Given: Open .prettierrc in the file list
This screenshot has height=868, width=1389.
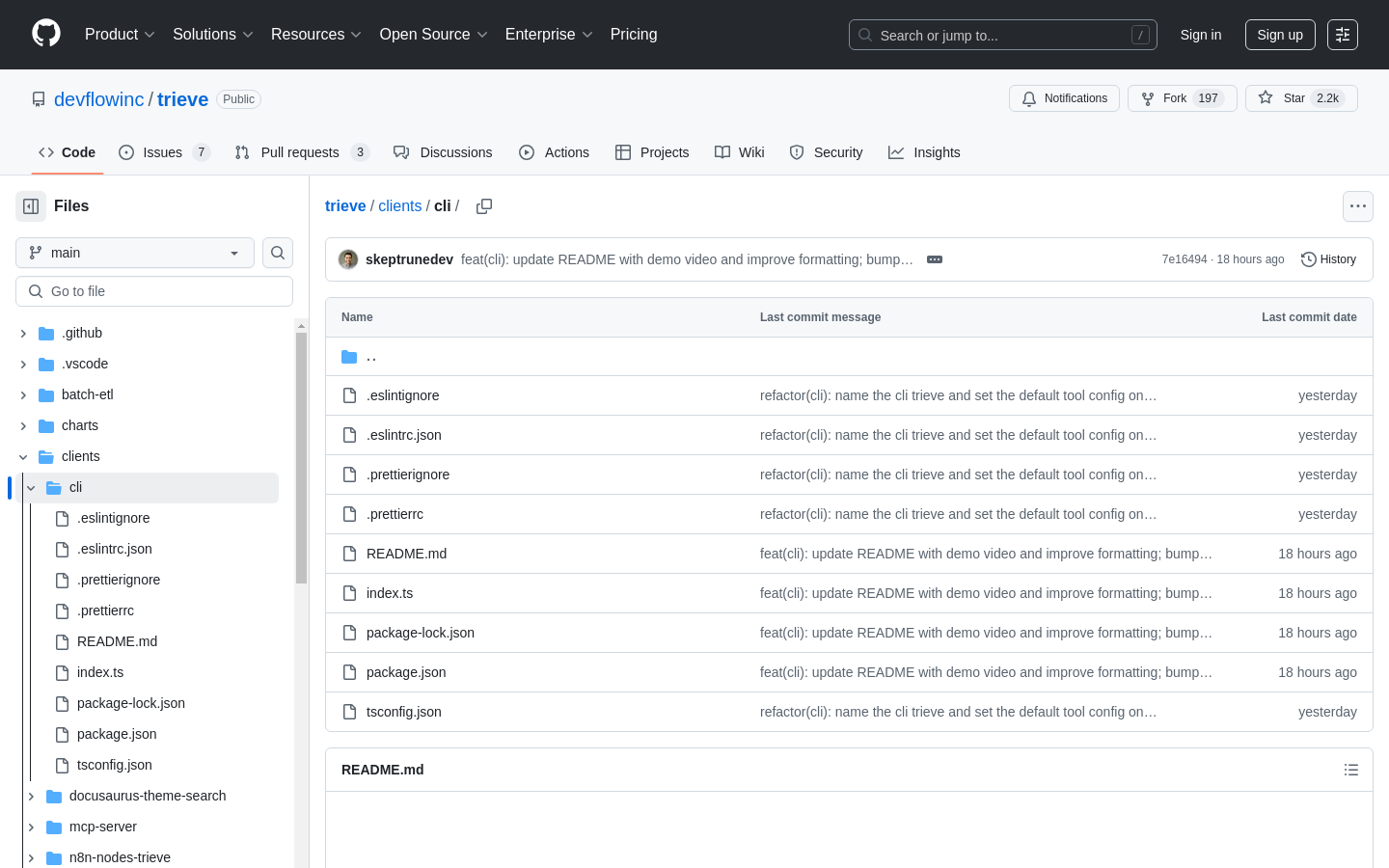Looking at the screenshot, I should click(x=395, y=514).
